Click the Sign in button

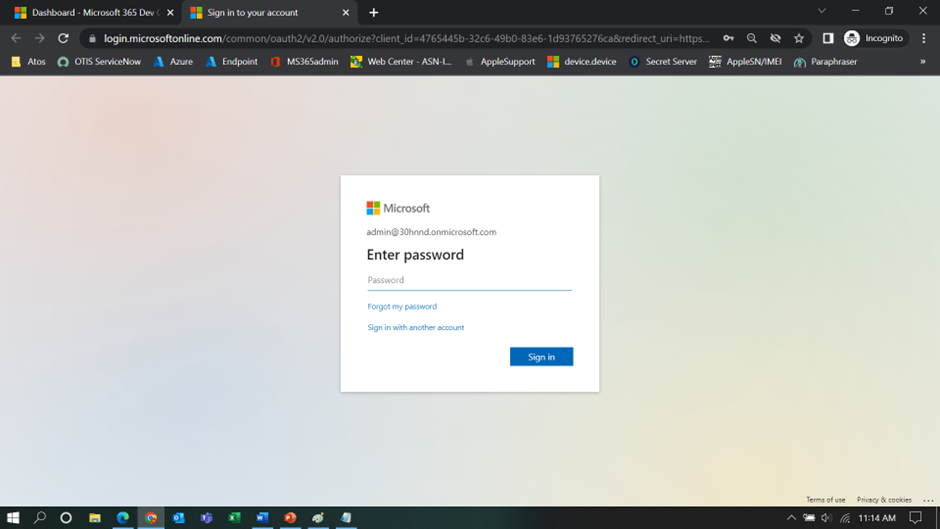(541, 357)
